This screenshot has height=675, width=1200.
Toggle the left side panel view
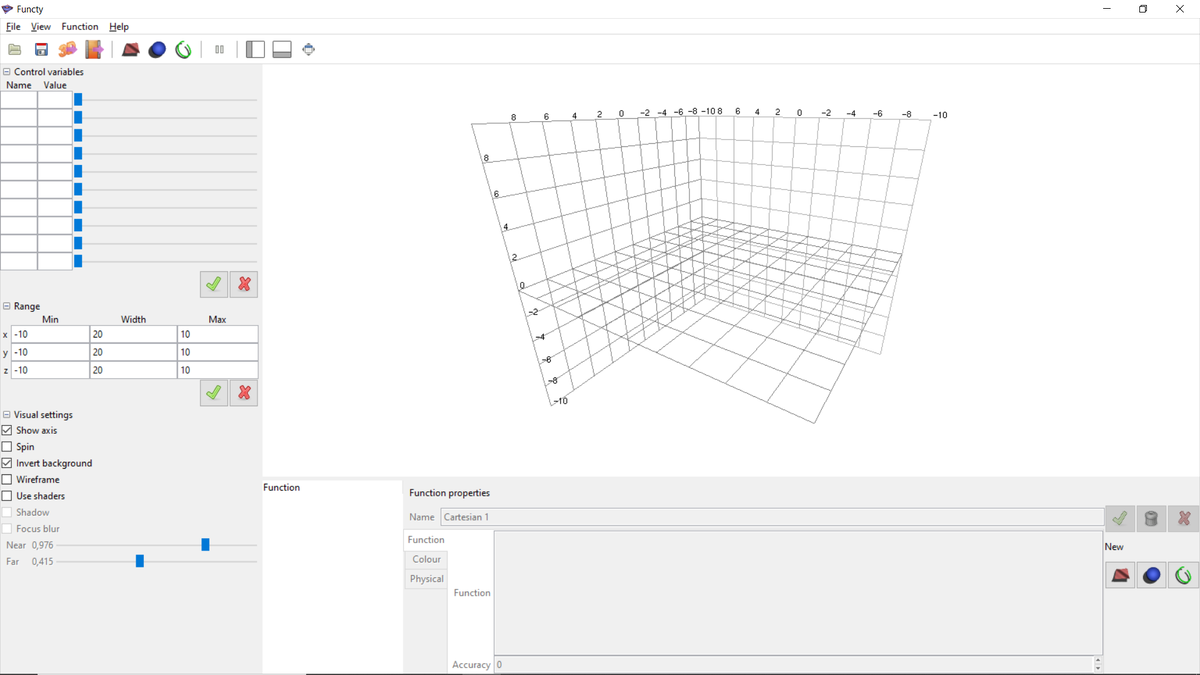click(x=255, y=49)
